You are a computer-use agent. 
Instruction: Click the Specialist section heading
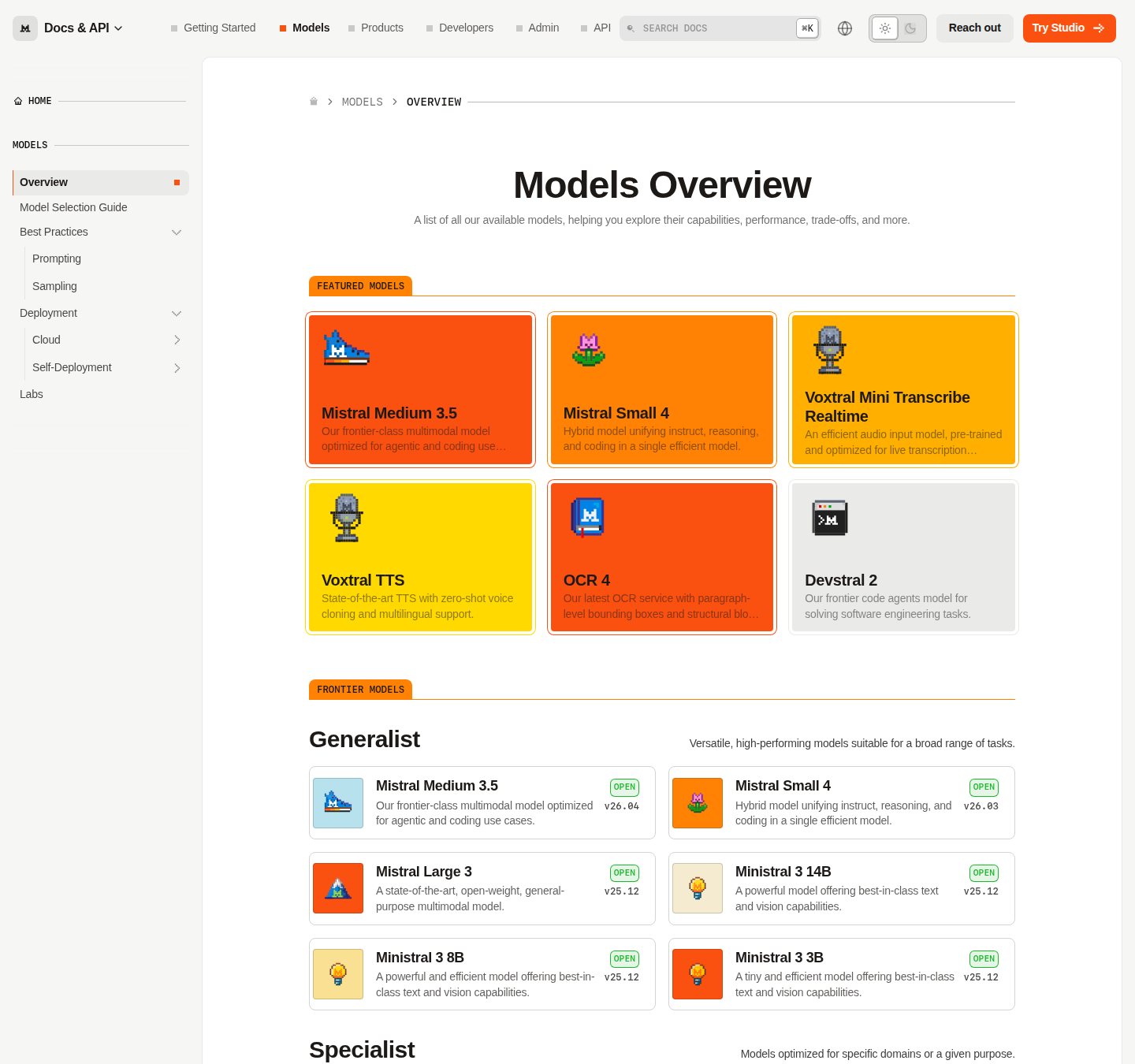362,1050
